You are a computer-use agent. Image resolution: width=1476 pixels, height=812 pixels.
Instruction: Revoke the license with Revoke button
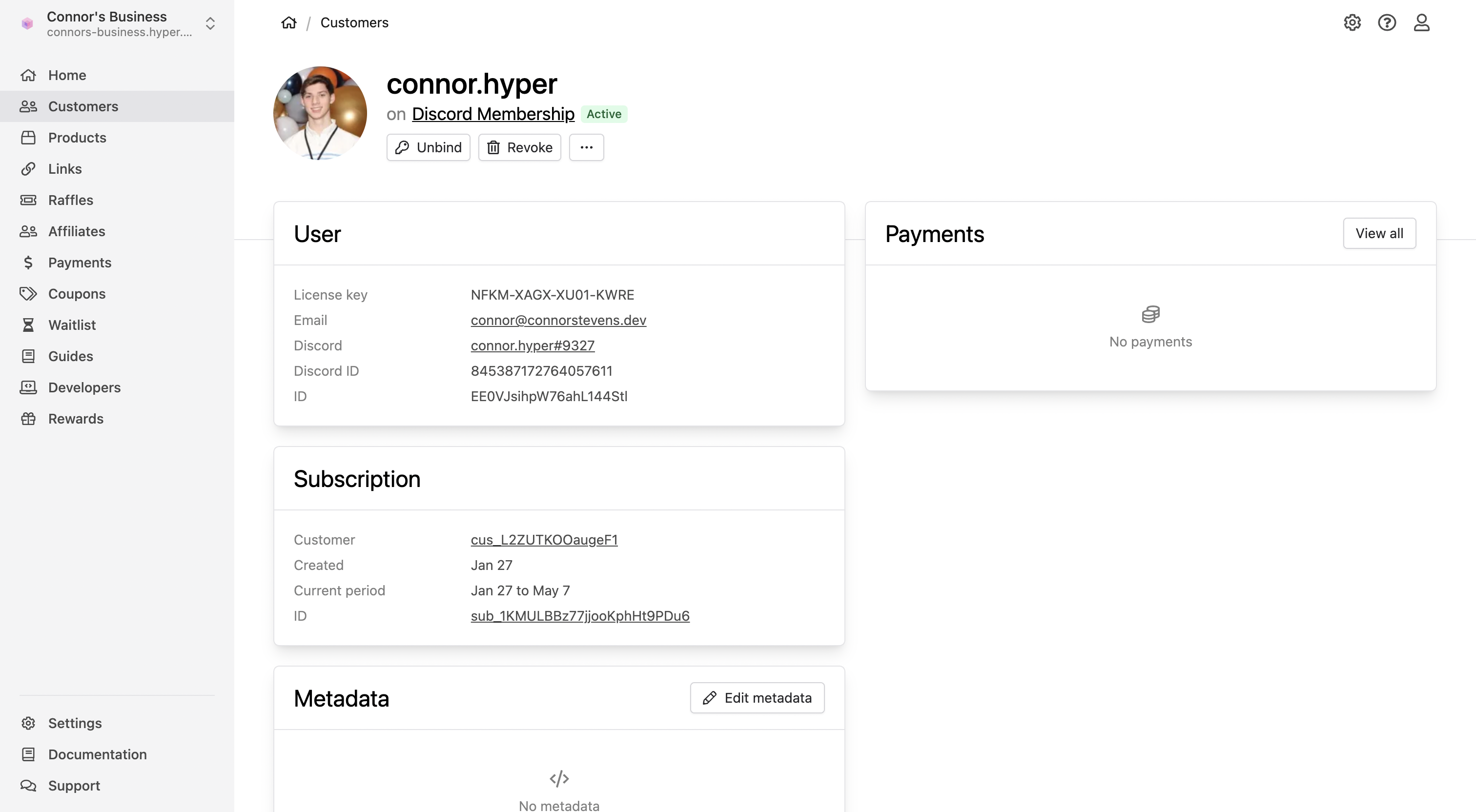coord(519,147)
